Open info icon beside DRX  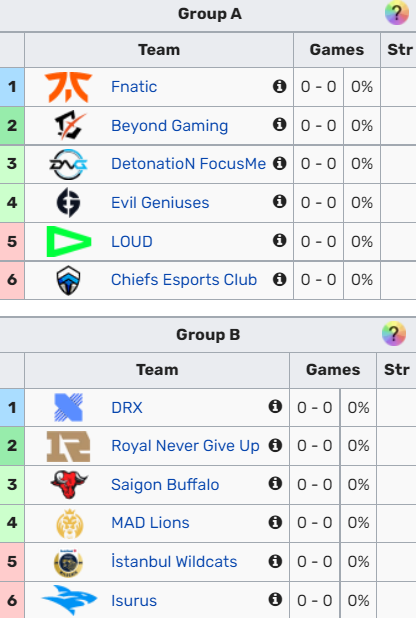pos(275,406)
